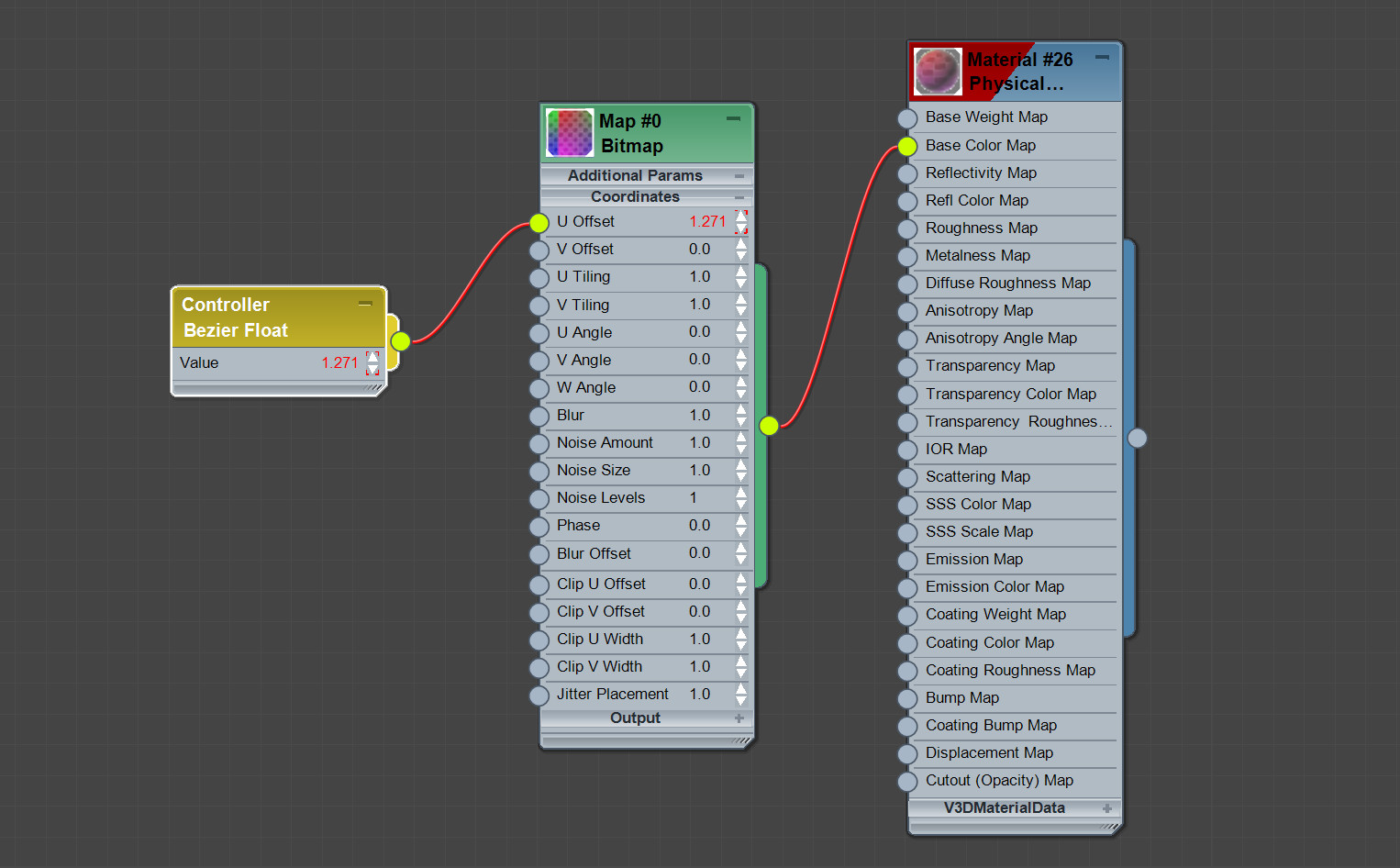Viewport: 1400px width, 868px height.
Task: Click the Displacement Map input socket
Action: coord(907,753)
